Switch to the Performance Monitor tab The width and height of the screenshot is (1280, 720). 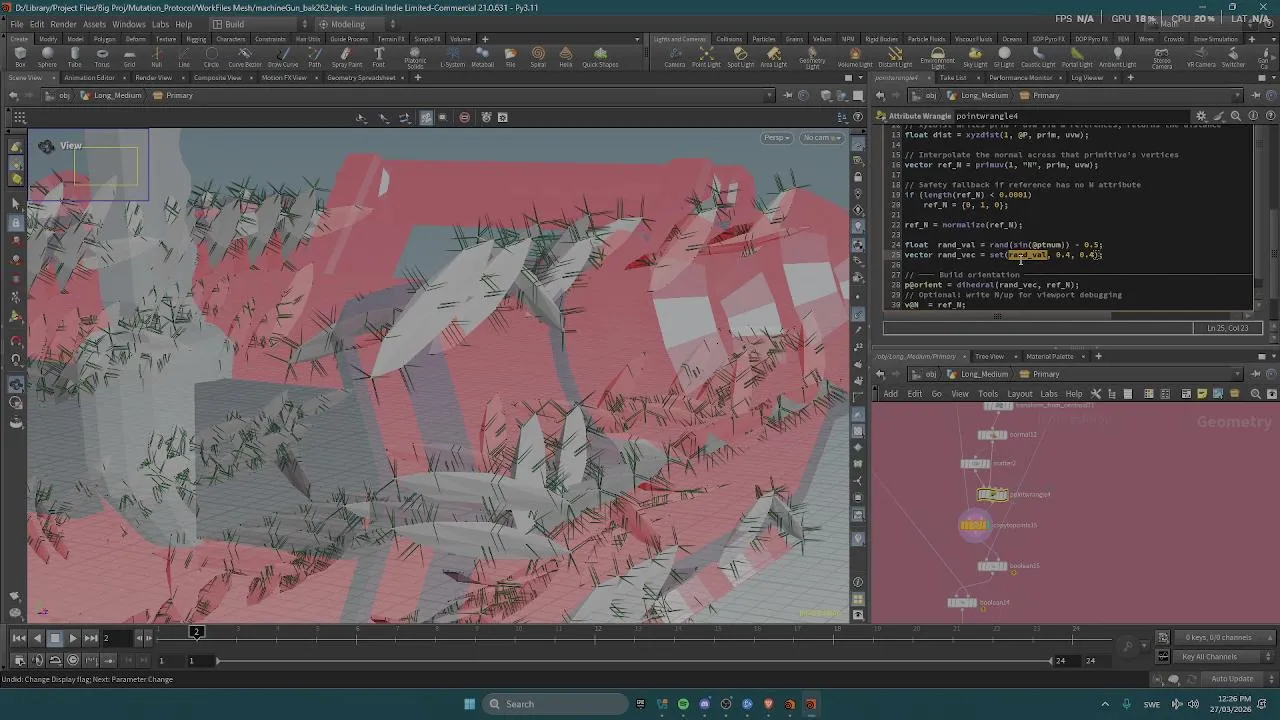1020,78
